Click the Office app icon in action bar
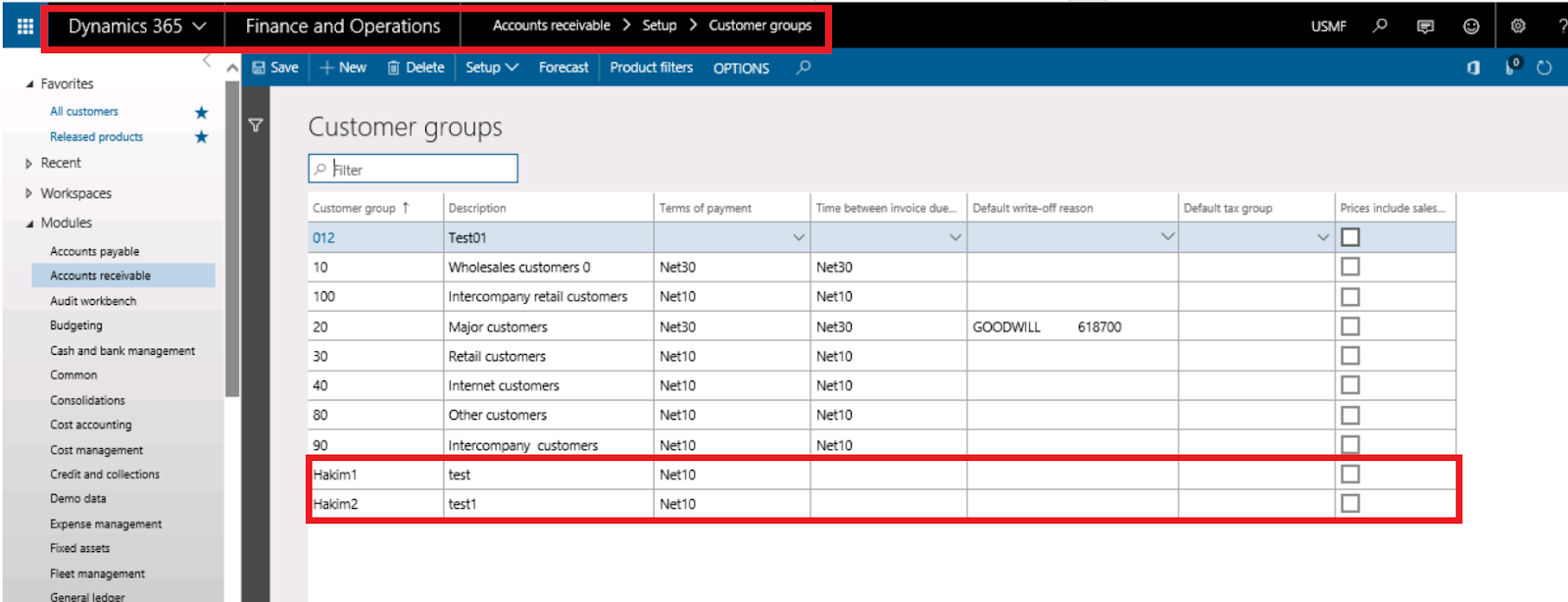 coord(1473,68)
